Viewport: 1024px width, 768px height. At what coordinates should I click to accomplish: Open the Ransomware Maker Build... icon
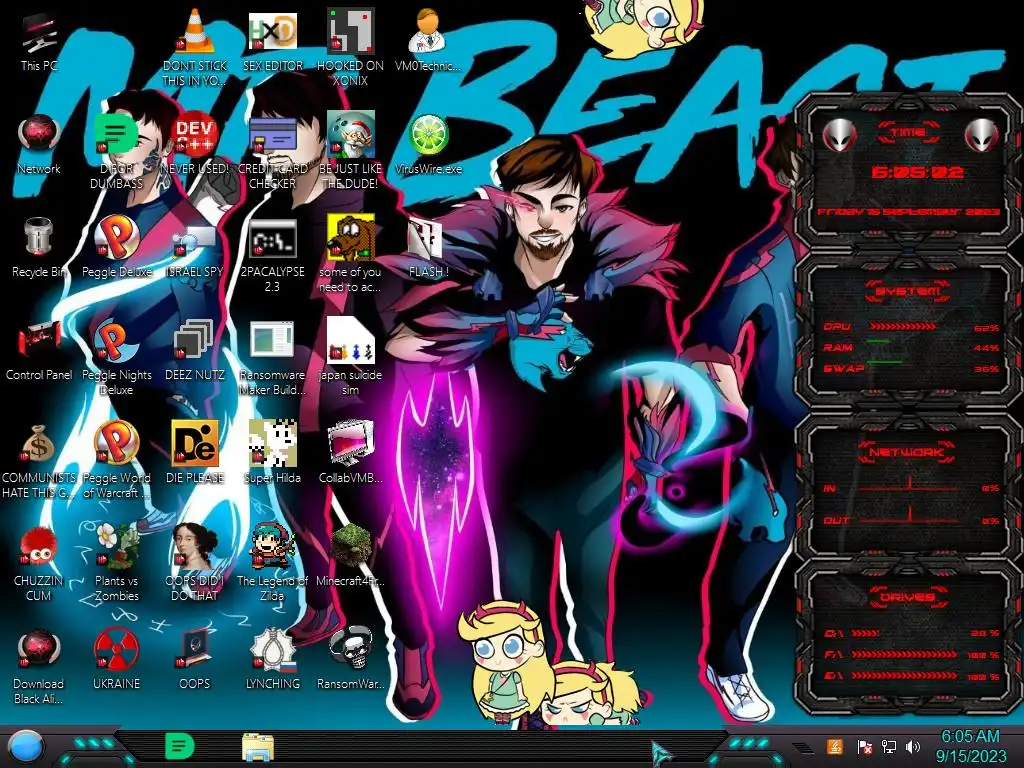tap(273, 357)
